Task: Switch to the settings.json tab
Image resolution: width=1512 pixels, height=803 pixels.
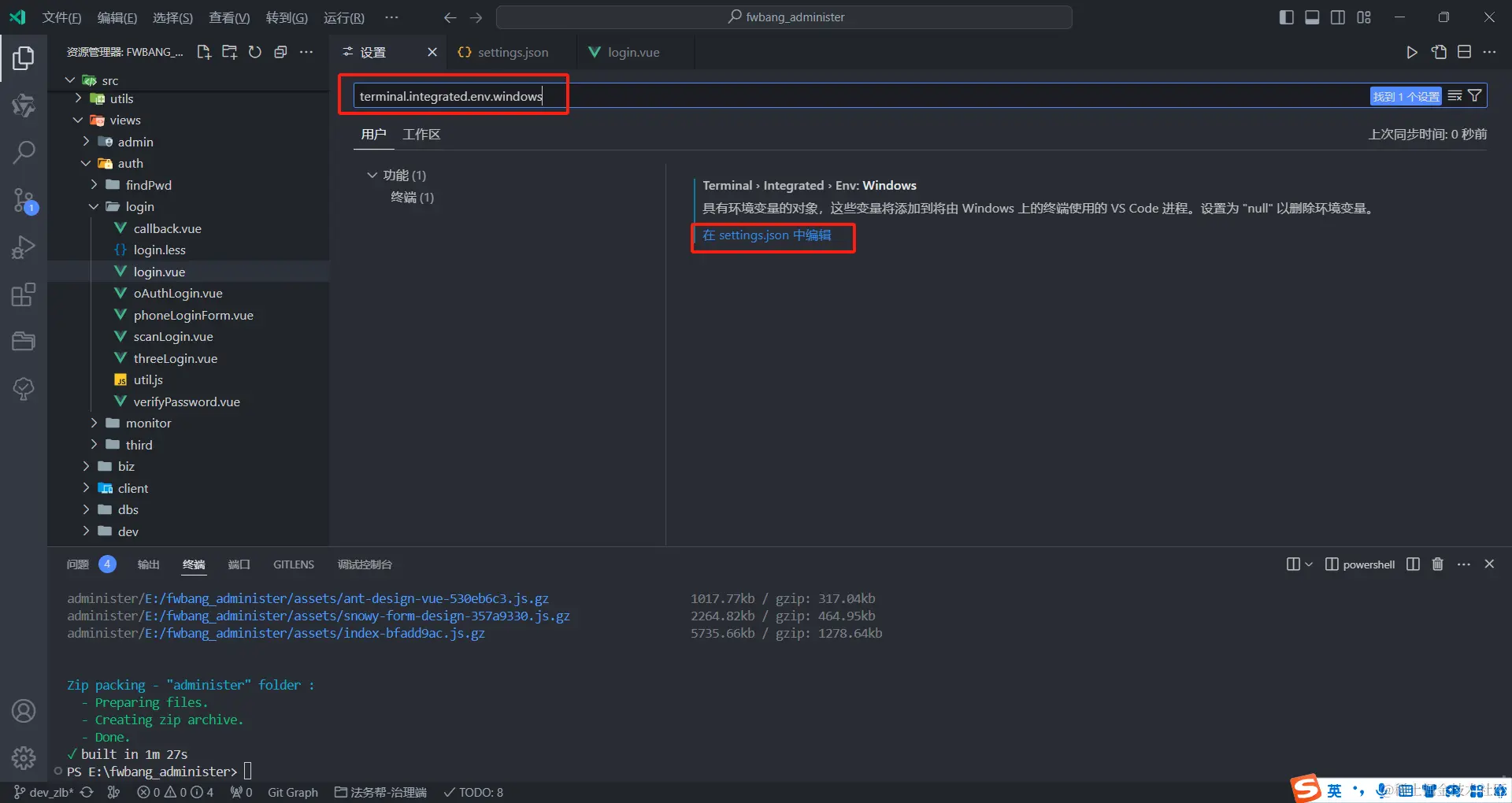Action: click(x=513, y=52)
